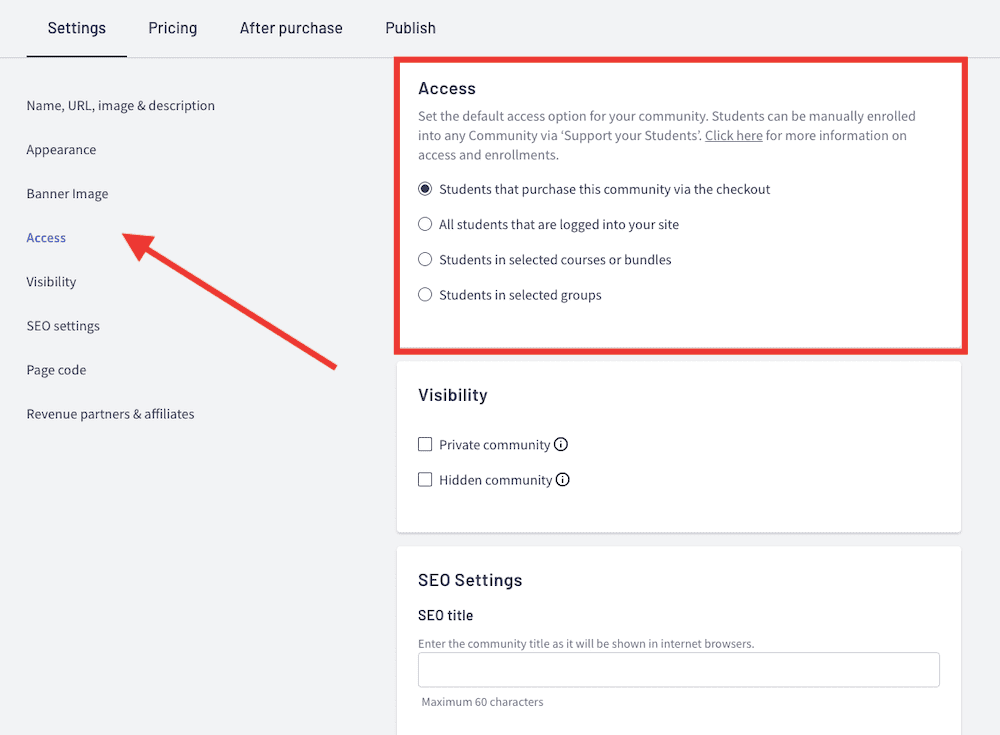Switch to the Pricing tab
This screenshot has width=1000, height=735.
click(172, 28)
